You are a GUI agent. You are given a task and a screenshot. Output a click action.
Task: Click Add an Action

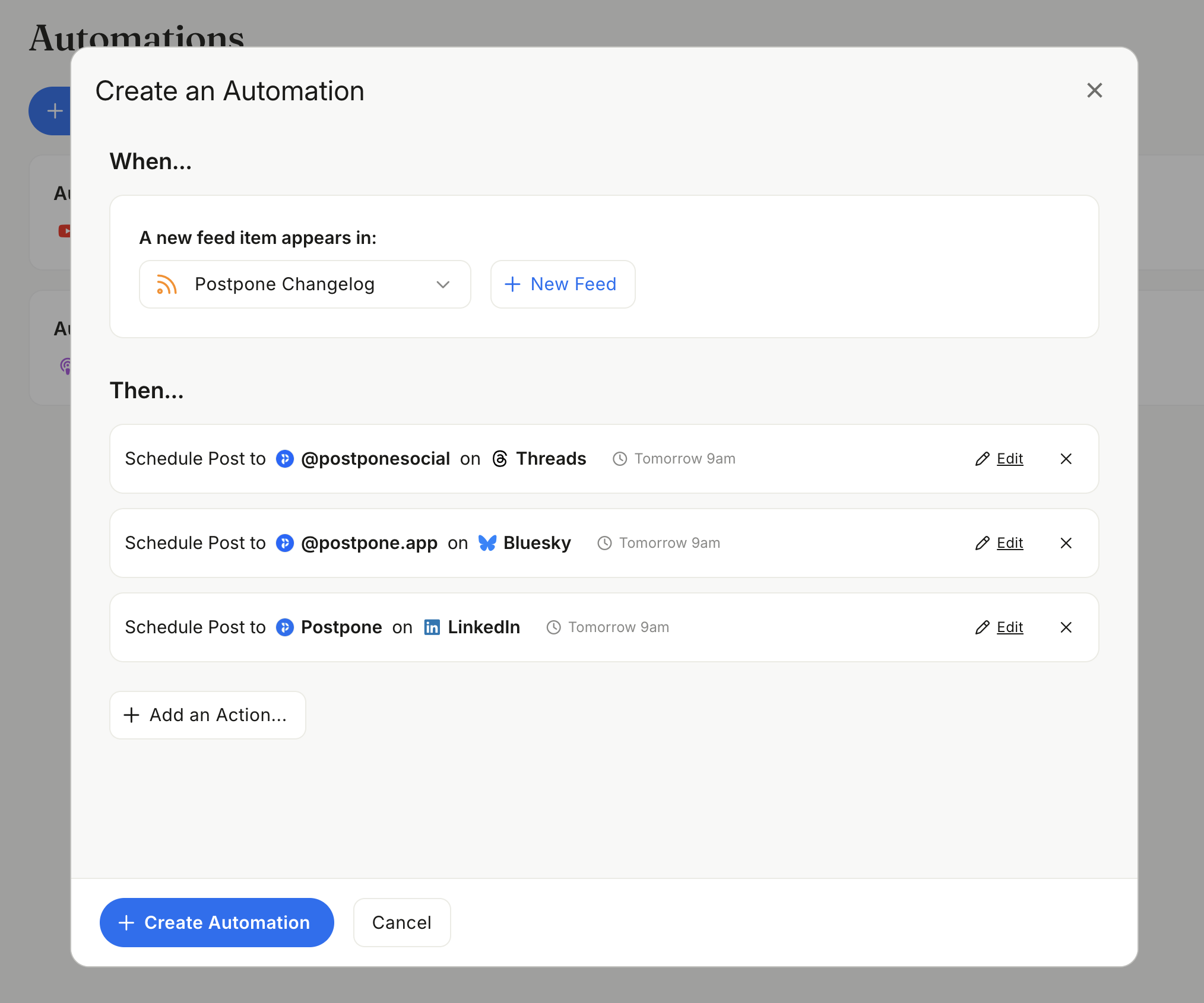(207, 715)
